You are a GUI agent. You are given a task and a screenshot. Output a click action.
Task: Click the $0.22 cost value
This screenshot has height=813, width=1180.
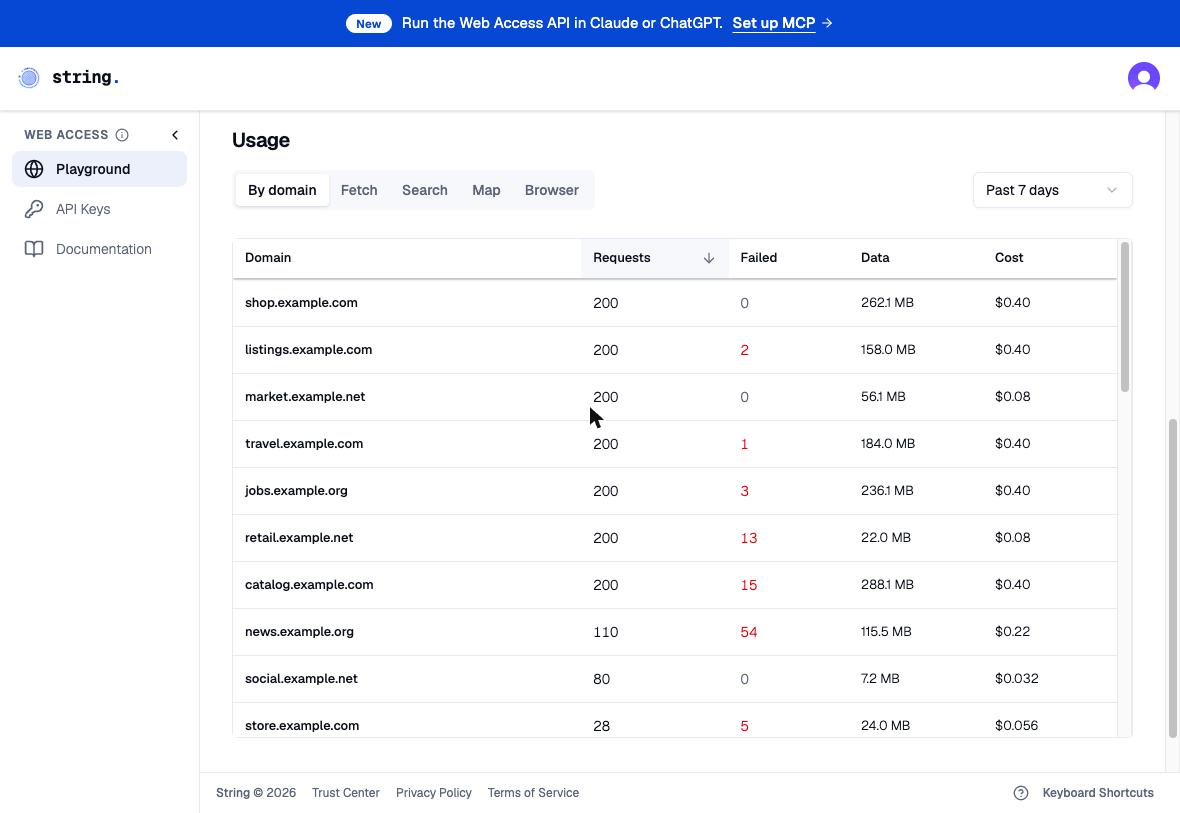point(1012,632)
